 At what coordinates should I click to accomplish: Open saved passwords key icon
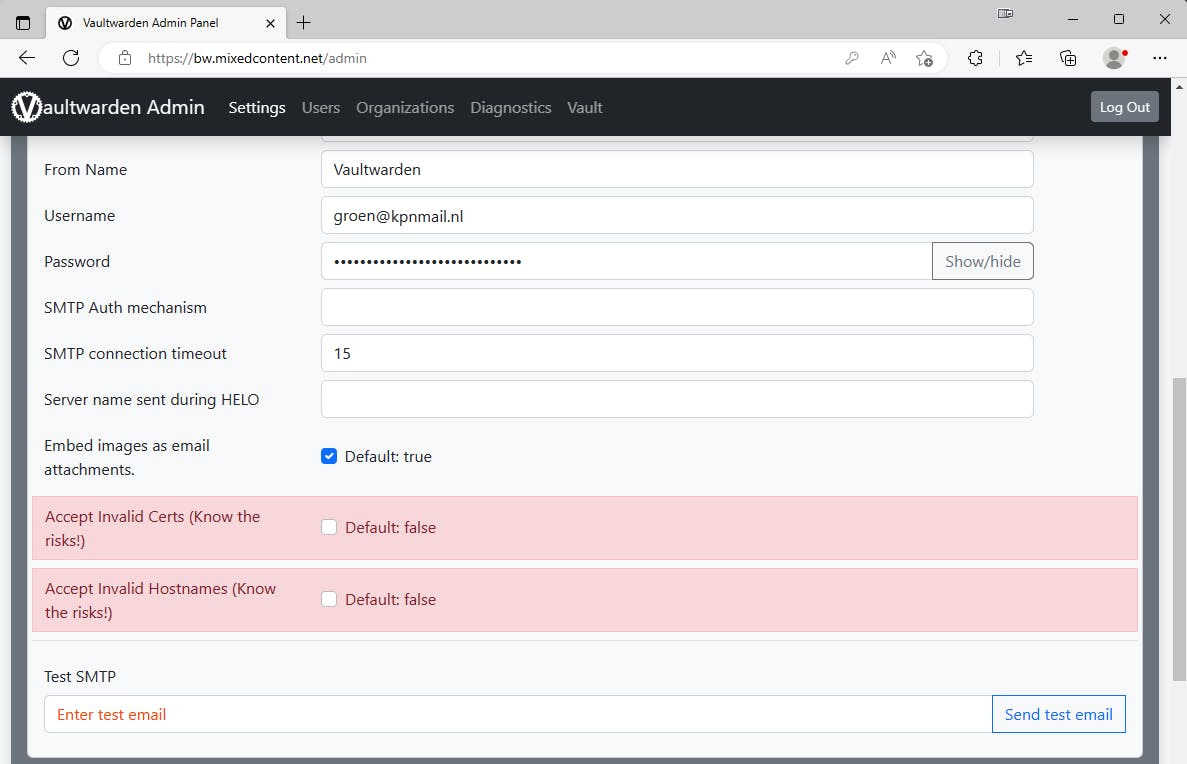(852, 58)
